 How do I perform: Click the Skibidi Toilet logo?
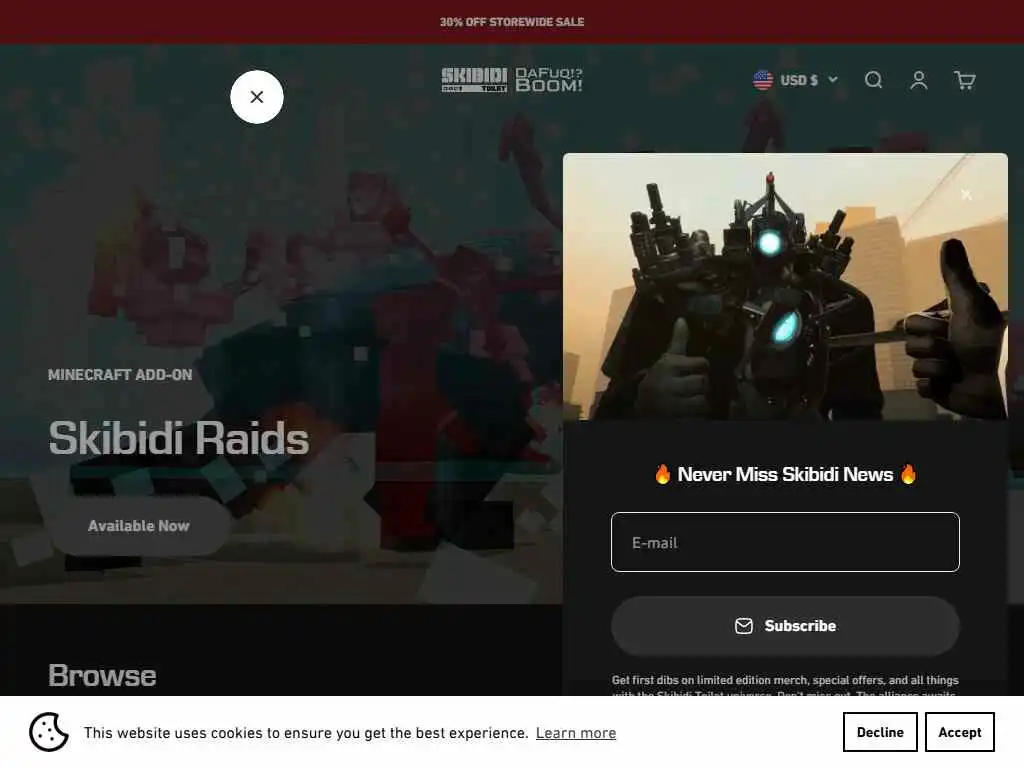[474, 80]
